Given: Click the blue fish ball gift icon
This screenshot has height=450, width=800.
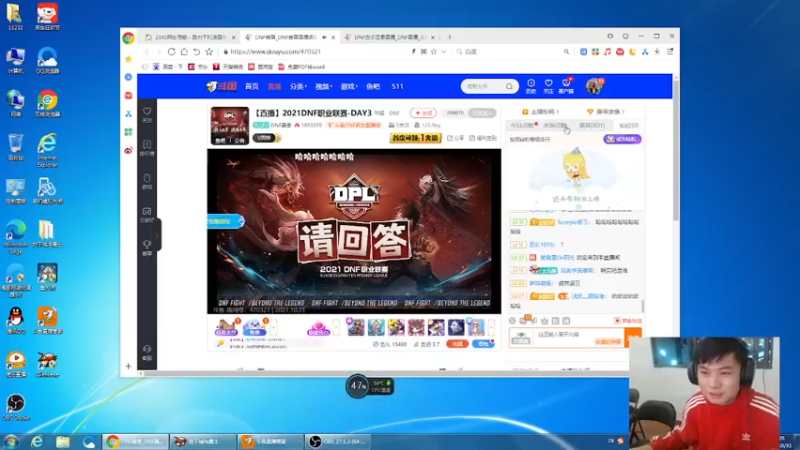Looking at the screenshot, I should click(254, 327).
